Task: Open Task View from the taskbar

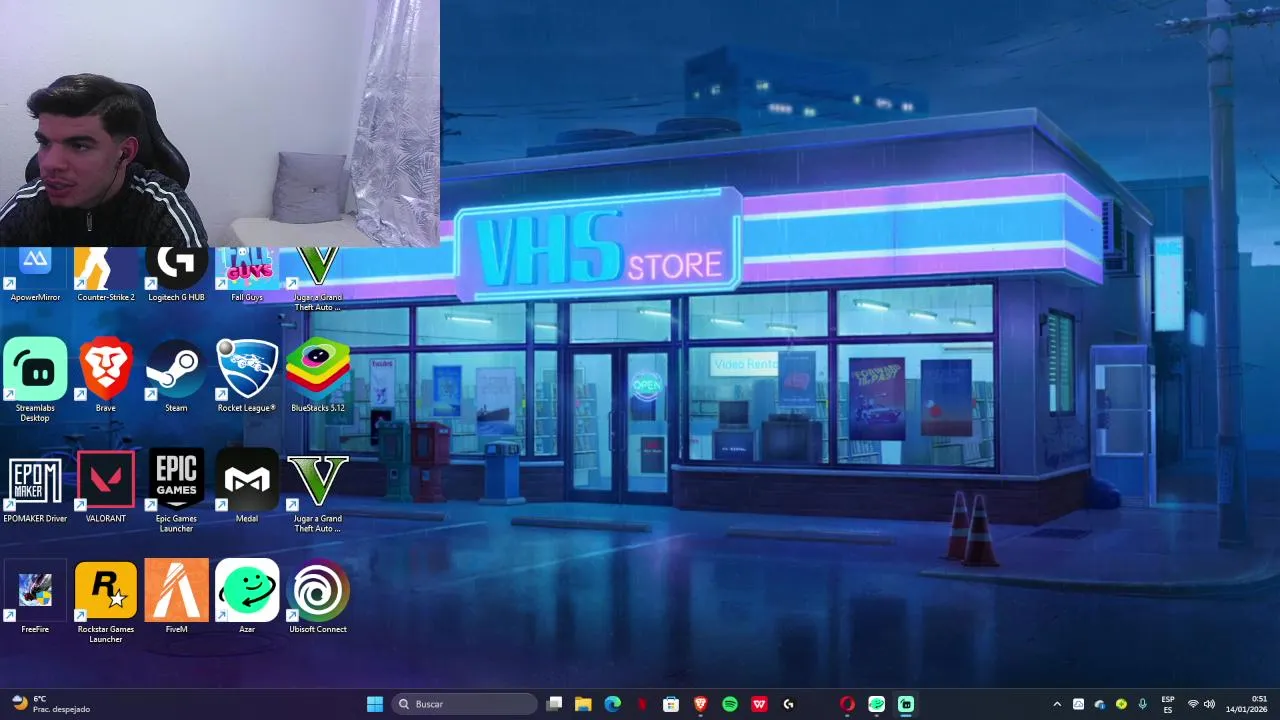Action: (554, 704)
